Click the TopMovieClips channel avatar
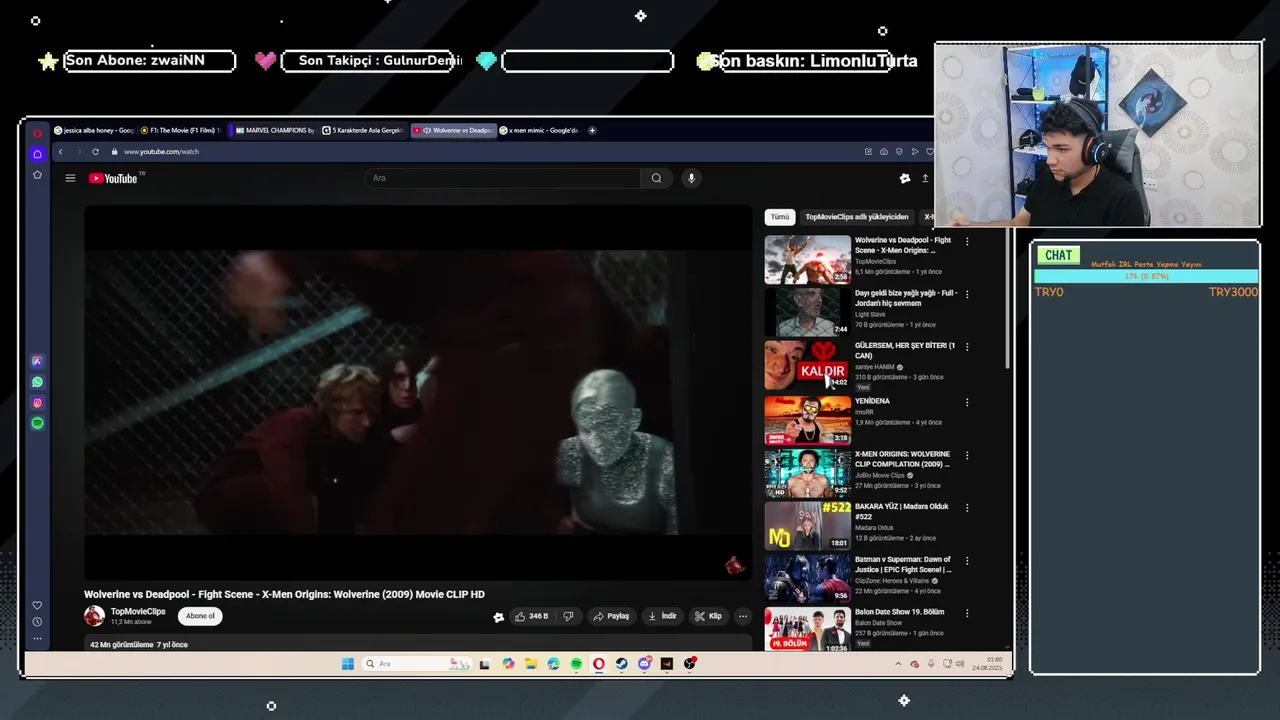 point(94,616)
